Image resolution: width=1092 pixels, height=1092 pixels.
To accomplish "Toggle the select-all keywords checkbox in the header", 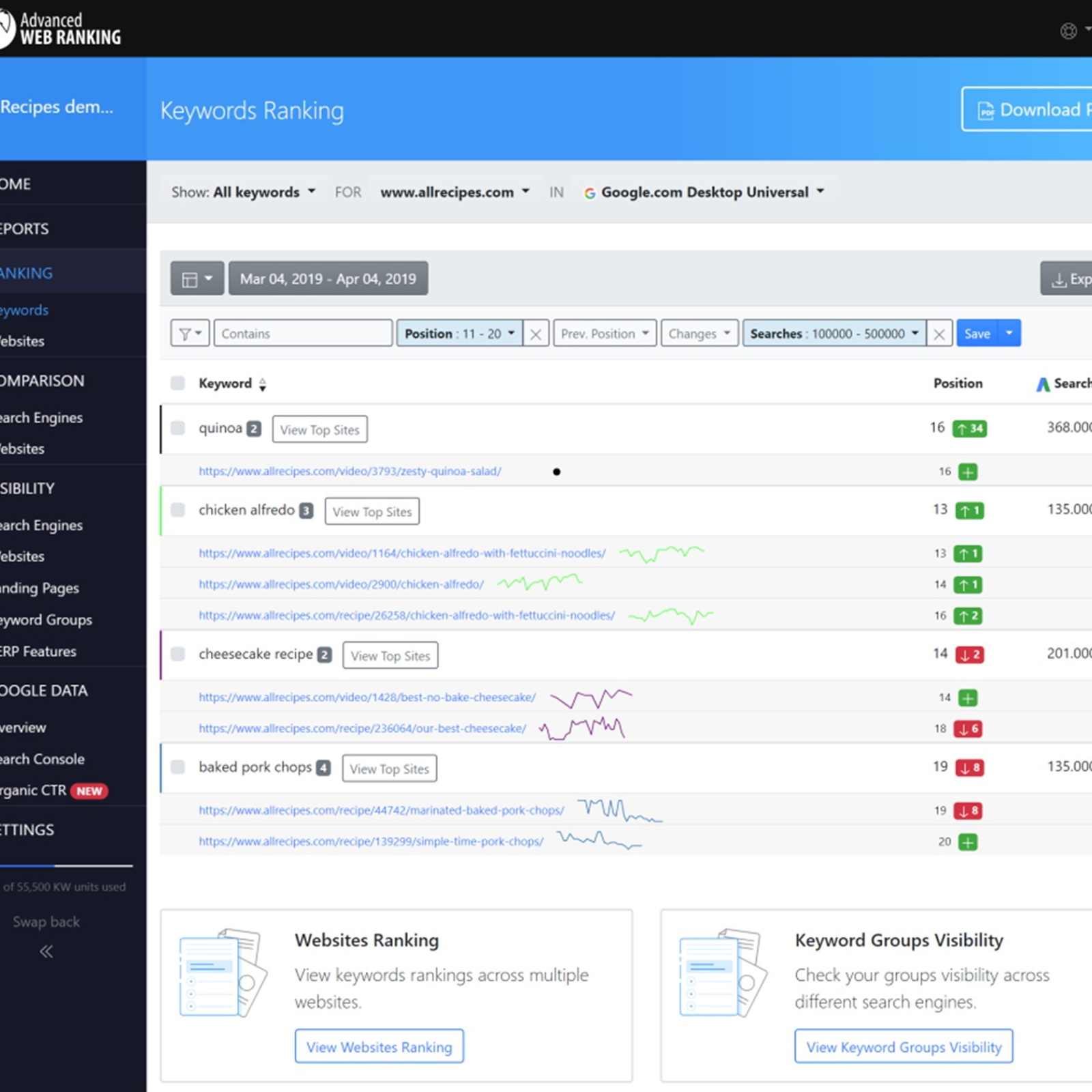I will [x=177, y=383].
